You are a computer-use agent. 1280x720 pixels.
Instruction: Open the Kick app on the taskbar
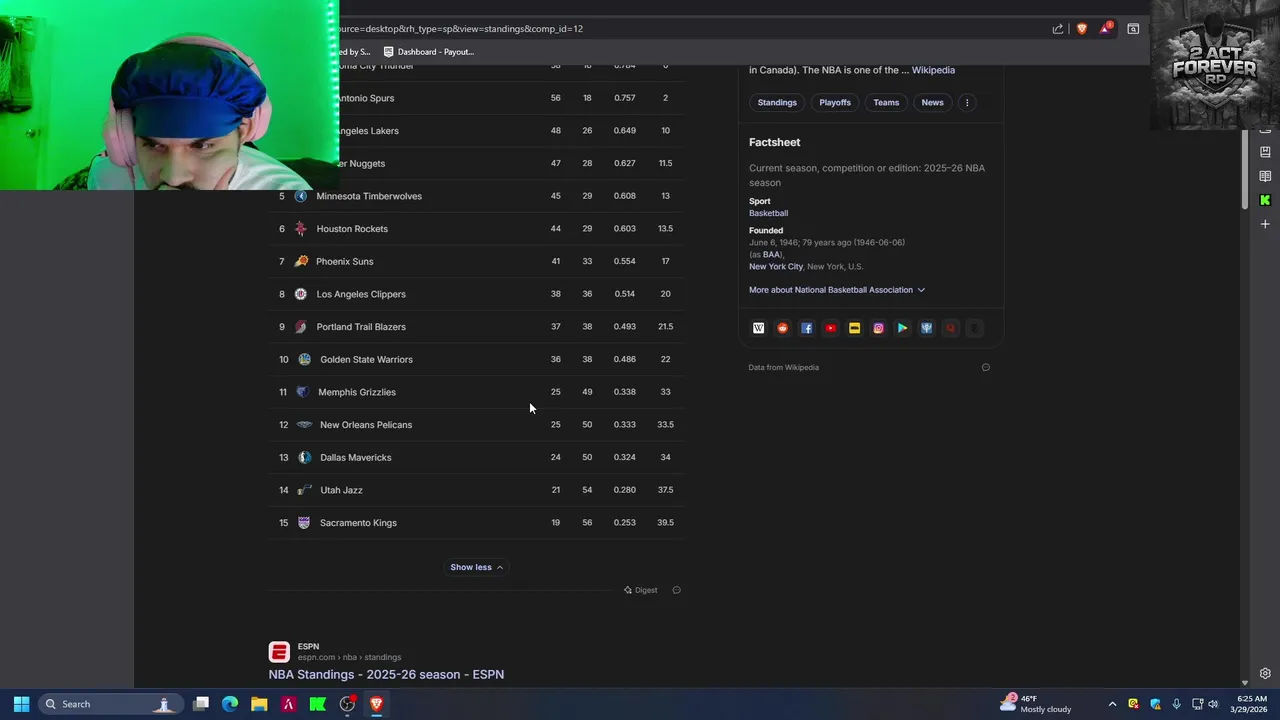coord(318,704)
